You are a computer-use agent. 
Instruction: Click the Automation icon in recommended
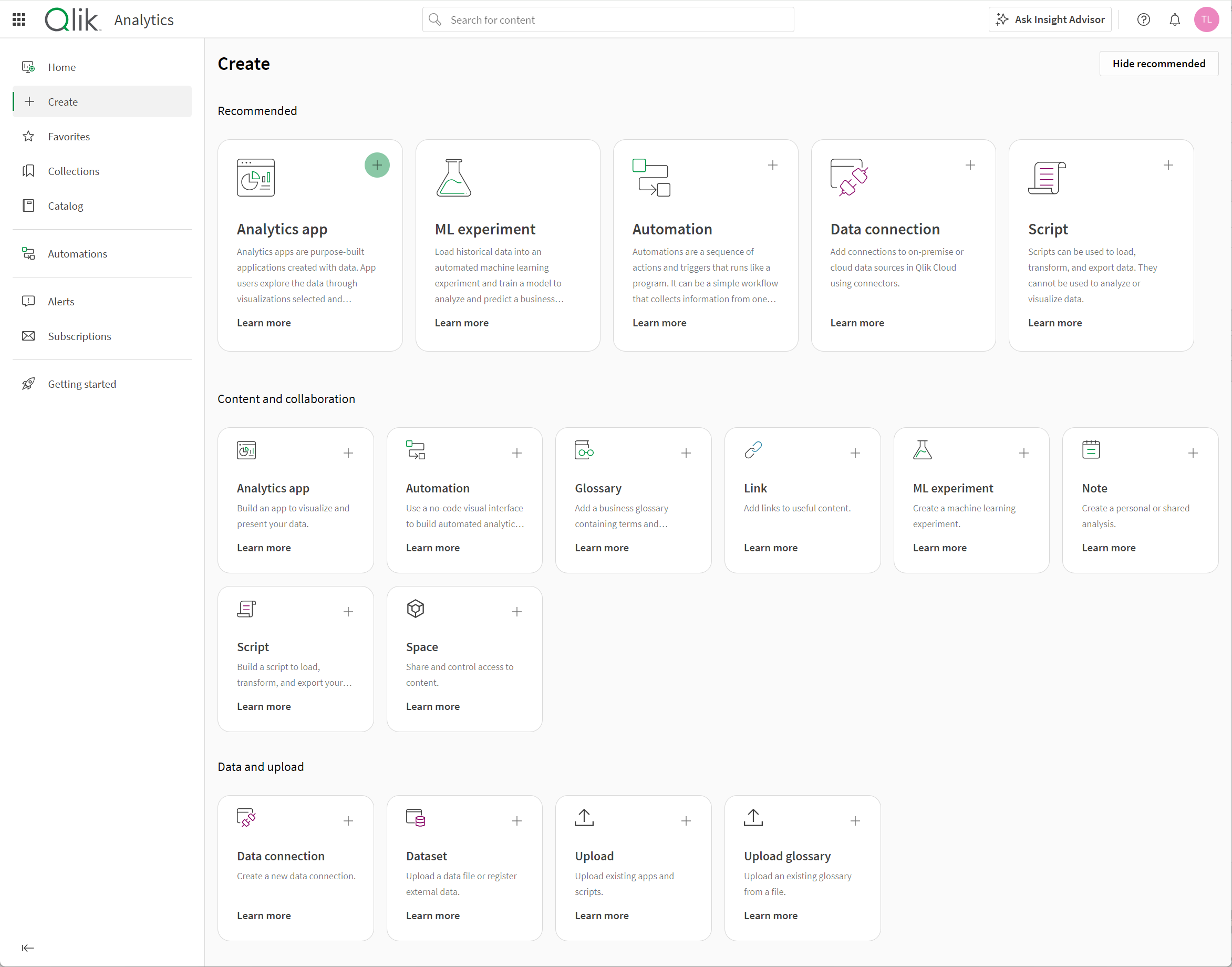tap(651, 177)
